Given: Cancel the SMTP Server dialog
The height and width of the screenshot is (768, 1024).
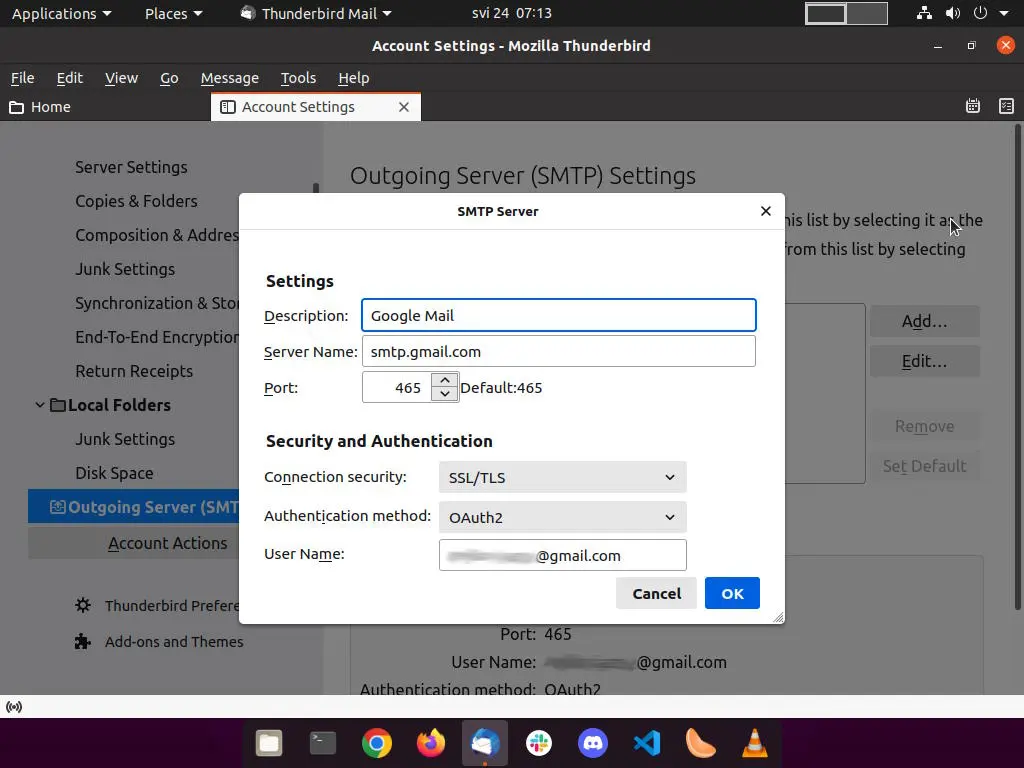Looking at the screenshot, I should tap(656, 593).
